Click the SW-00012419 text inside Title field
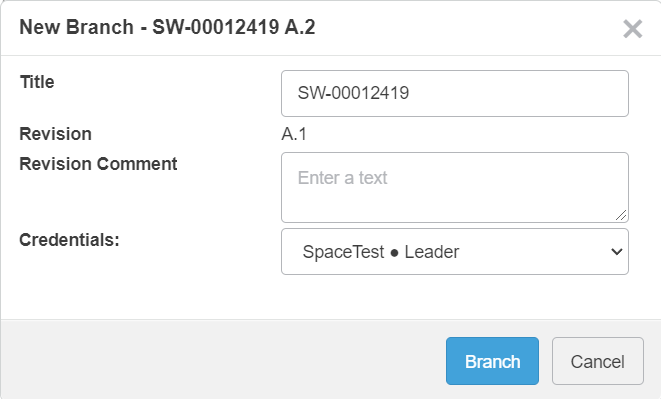 [x=353, y=93]
